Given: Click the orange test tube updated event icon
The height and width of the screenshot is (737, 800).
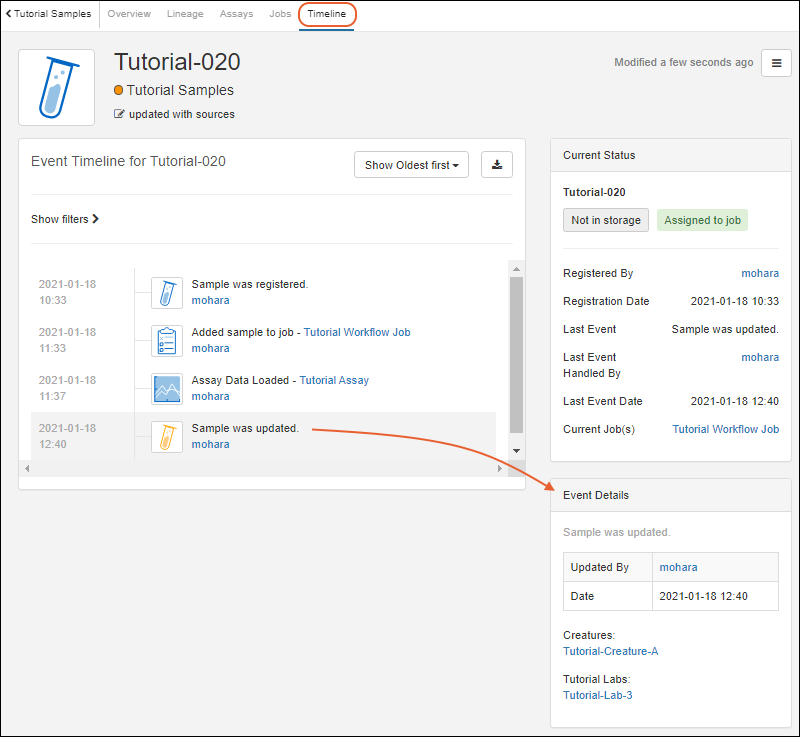Looking at the screenshot, I should 167,437.
